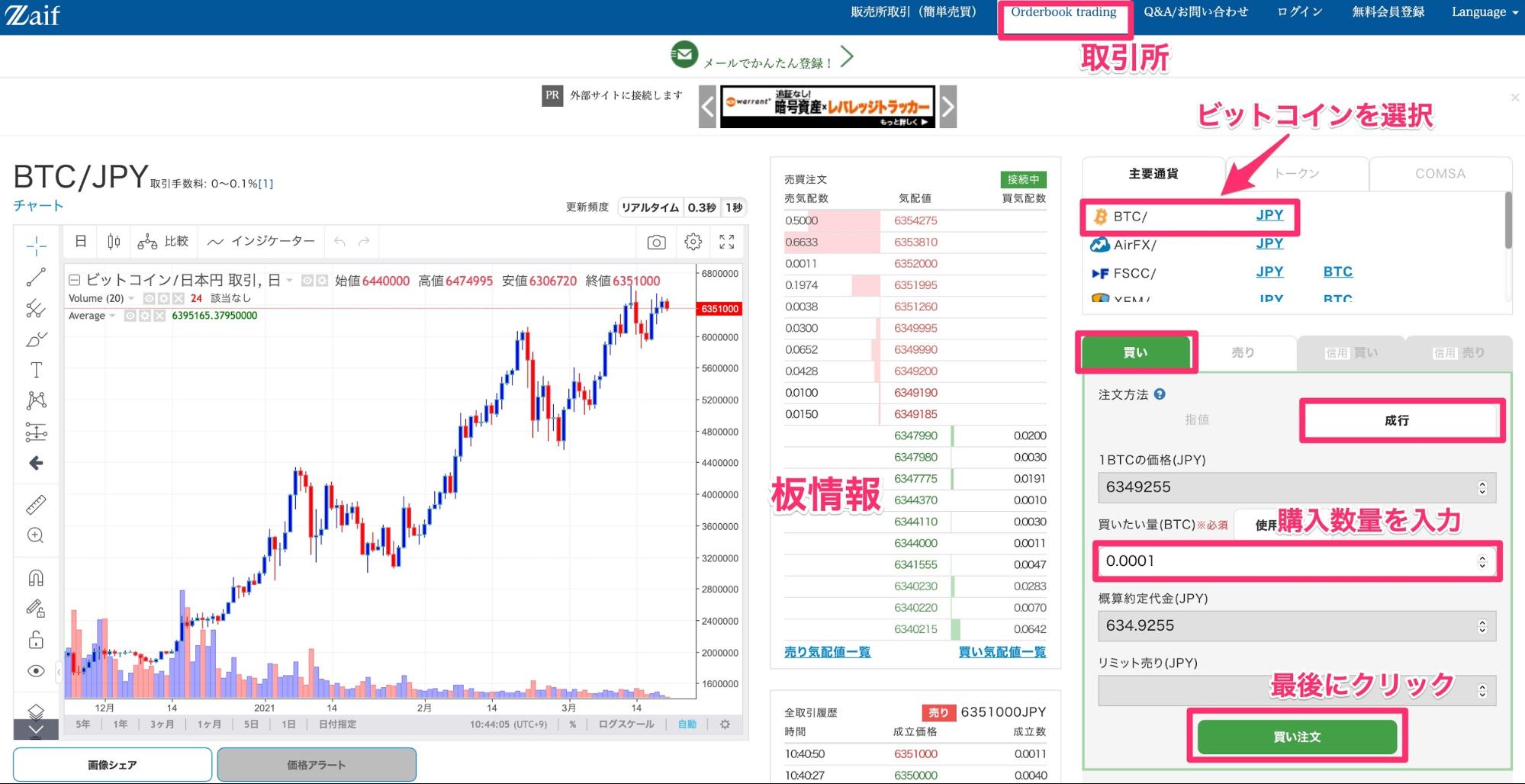Select the text annotation tool
Viewport: 1525px width, 784px height.
[x=35, y=370]
